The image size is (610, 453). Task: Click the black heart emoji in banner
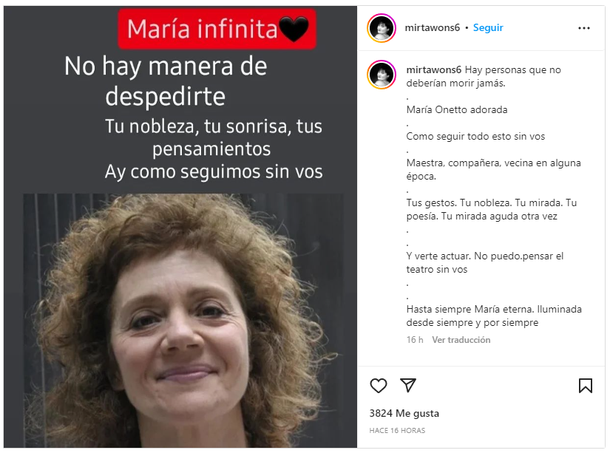pos(294,29)
